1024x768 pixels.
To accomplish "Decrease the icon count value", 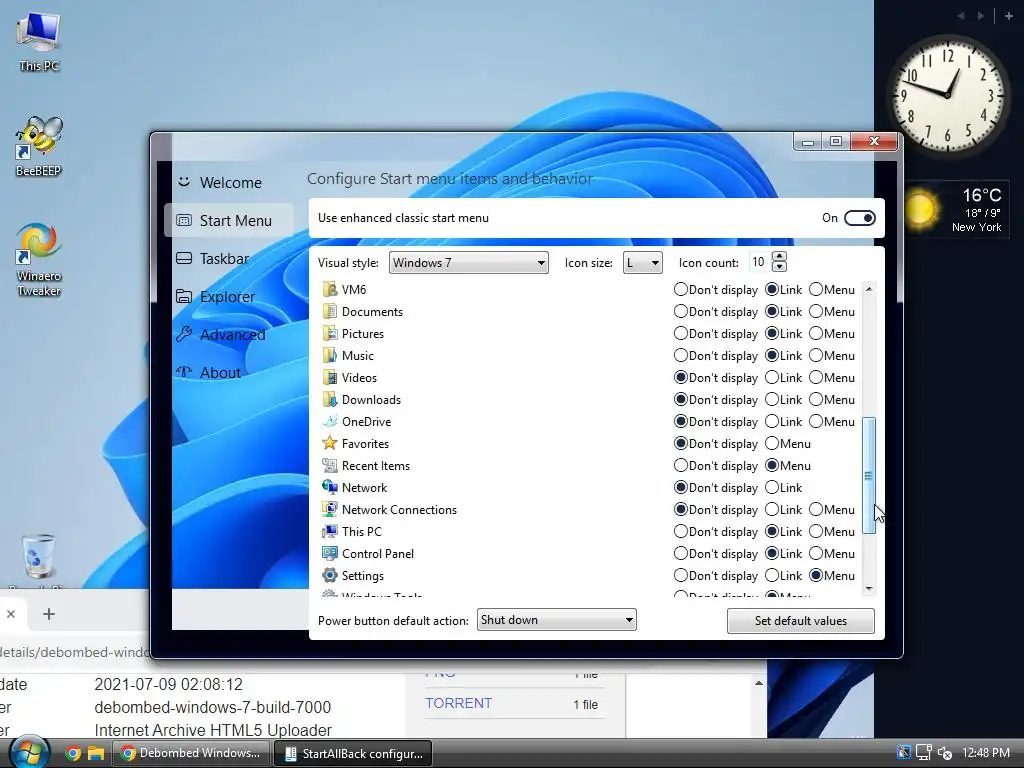I will pyautogui.click(x=779, y=267).
